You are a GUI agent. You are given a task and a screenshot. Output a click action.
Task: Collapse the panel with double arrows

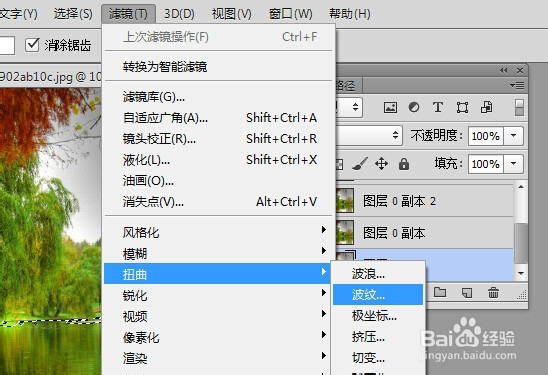503,71
